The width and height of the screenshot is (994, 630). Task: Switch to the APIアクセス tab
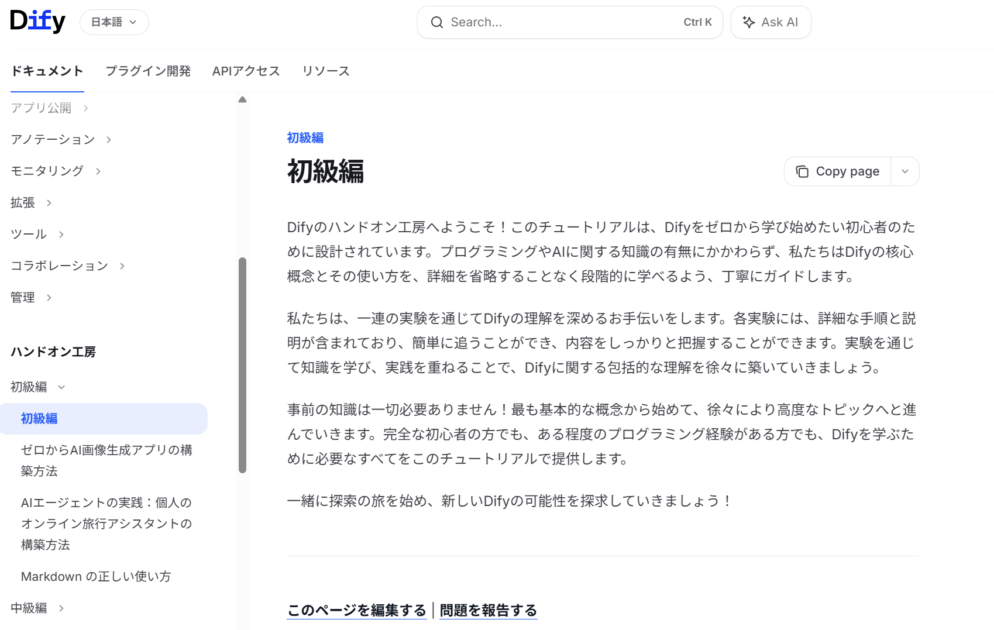click(x=246, y=71)
